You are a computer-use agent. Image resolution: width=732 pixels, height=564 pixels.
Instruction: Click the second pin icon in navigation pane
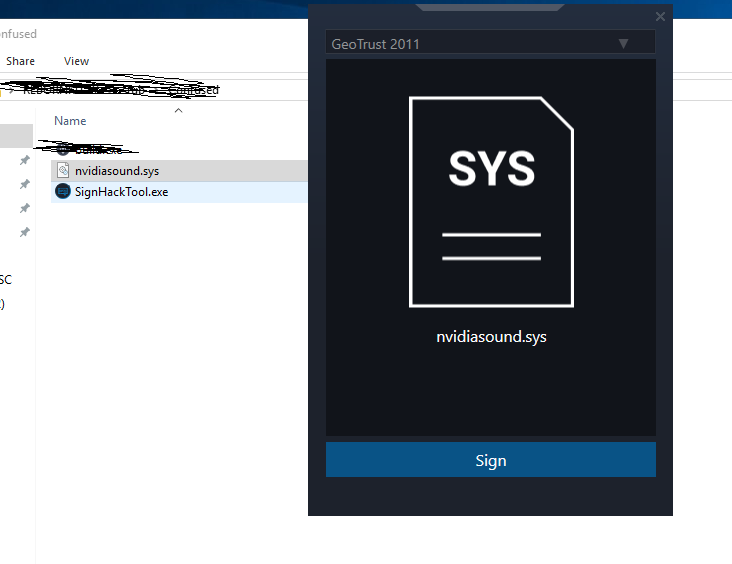(25, 184)
